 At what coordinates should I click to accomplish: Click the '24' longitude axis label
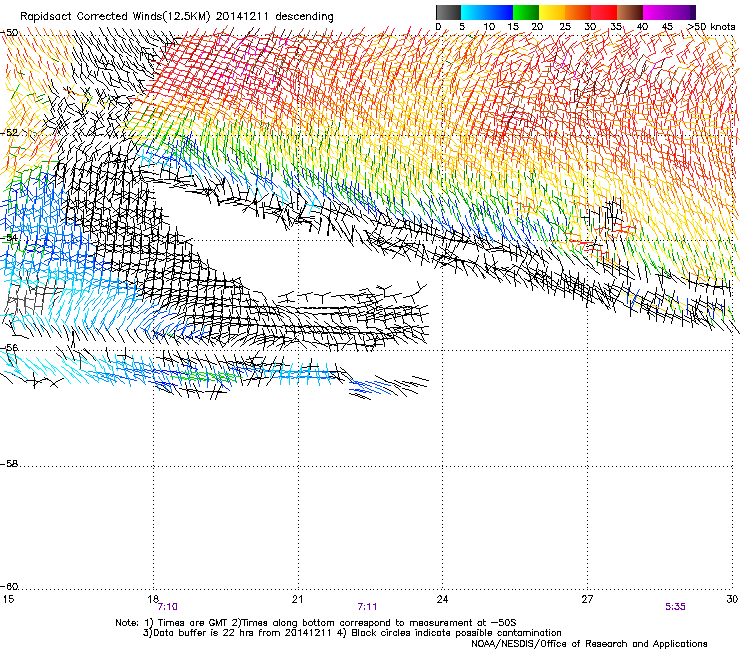[x=442, y=599]
